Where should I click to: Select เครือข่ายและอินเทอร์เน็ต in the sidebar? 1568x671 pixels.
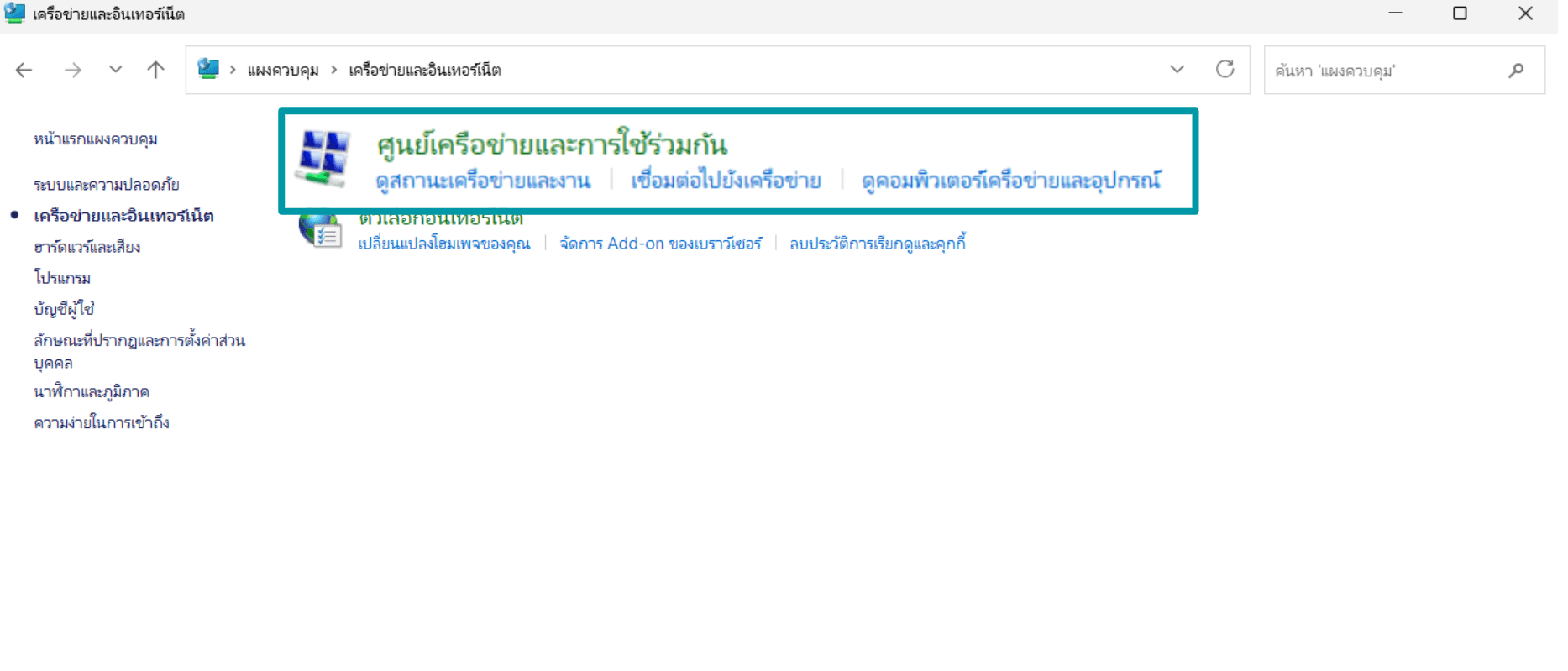click(123, 216)
